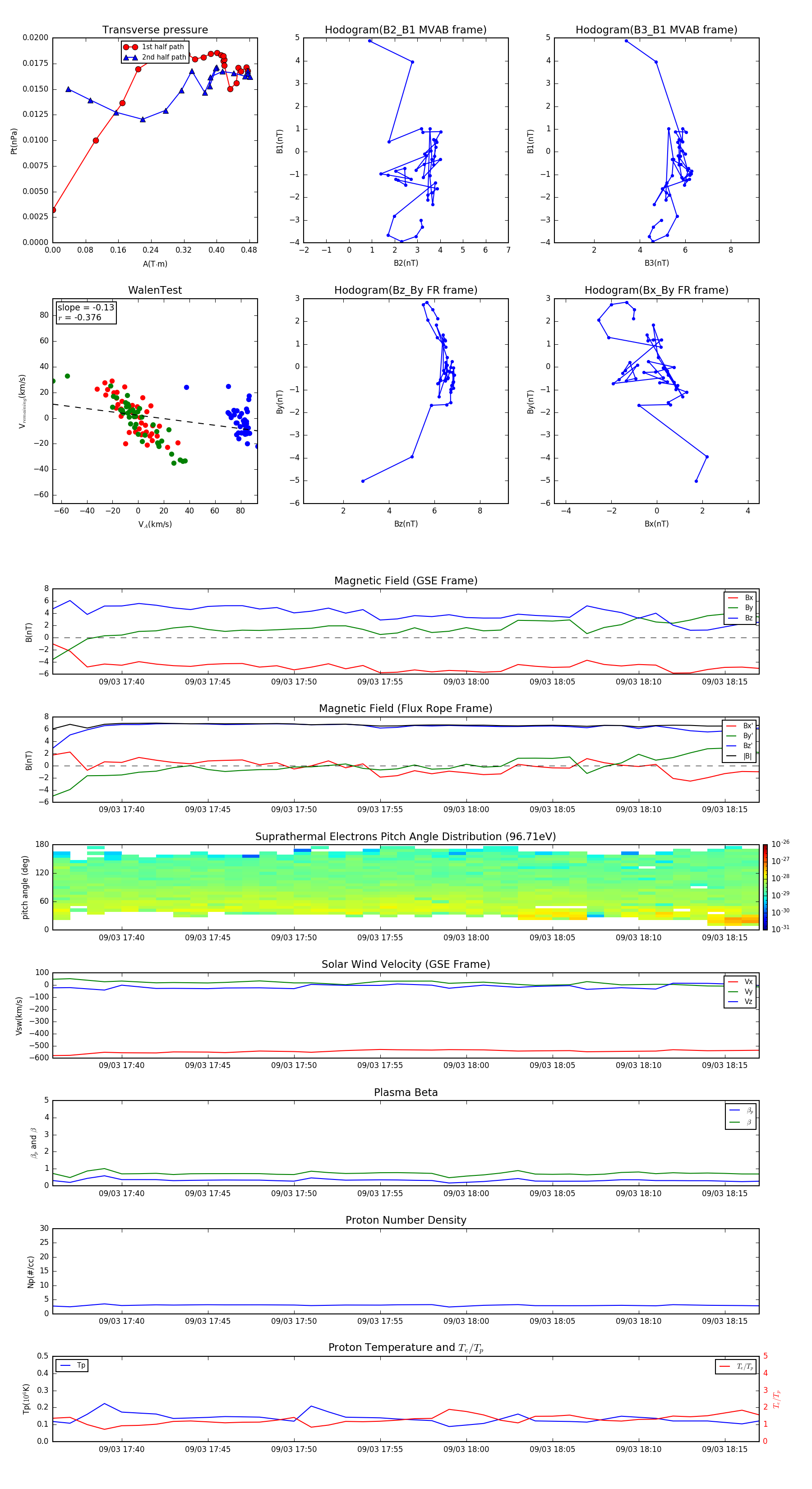812x1489 pixels.
Task: Select the '2nd half path' legend entry
Action: click(154, 57)
